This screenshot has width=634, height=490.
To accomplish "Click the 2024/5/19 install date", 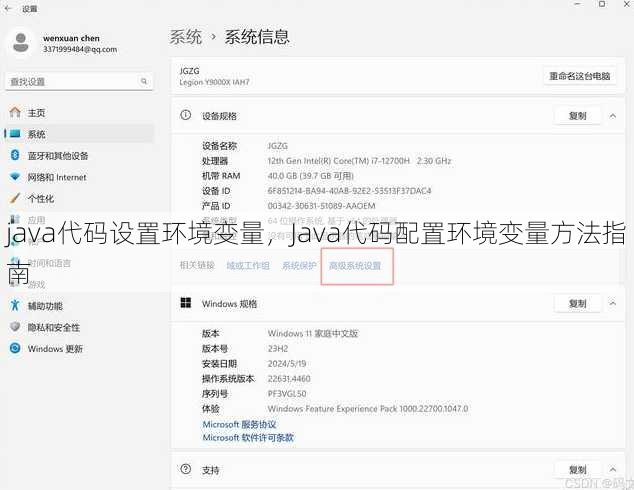I will (x=287, y=363).
